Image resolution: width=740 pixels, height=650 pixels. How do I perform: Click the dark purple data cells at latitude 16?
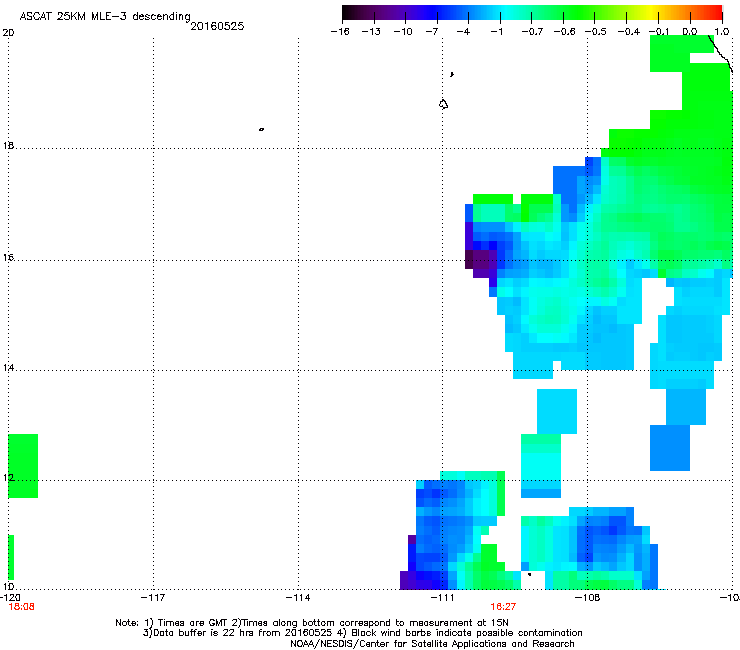point(481,261)
